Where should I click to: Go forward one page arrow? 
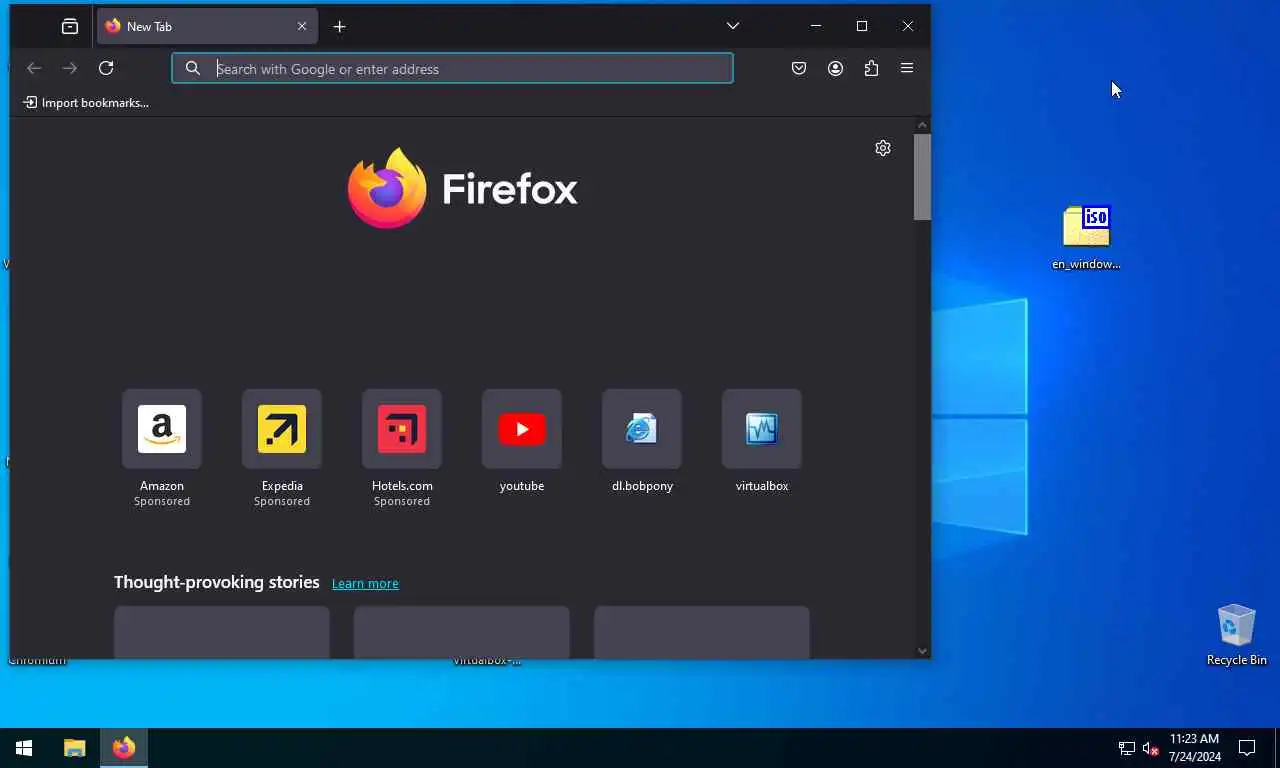pyautogui.click(x=70, y=68)
